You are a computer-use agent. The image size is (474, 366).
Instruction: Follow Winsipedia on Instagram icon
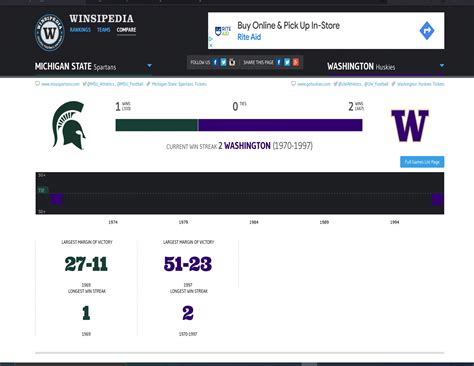pos(232,62)
